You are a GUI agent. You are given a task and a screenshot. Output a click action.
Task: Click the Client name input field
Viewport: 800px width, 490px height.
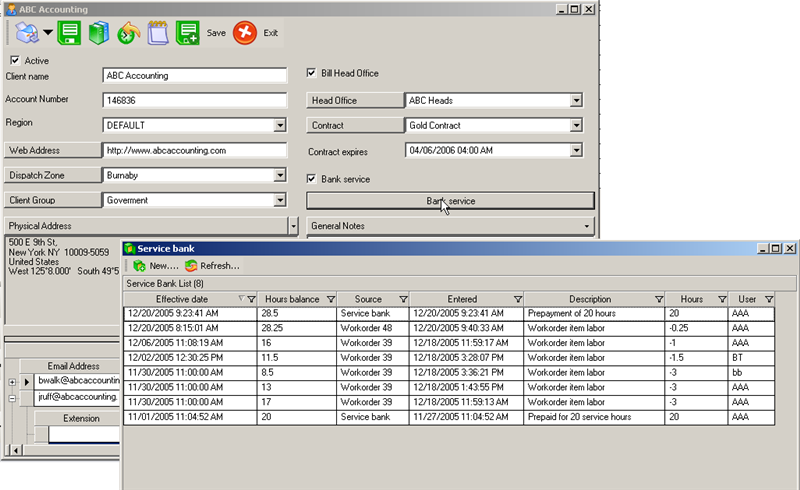pos(194,76)
